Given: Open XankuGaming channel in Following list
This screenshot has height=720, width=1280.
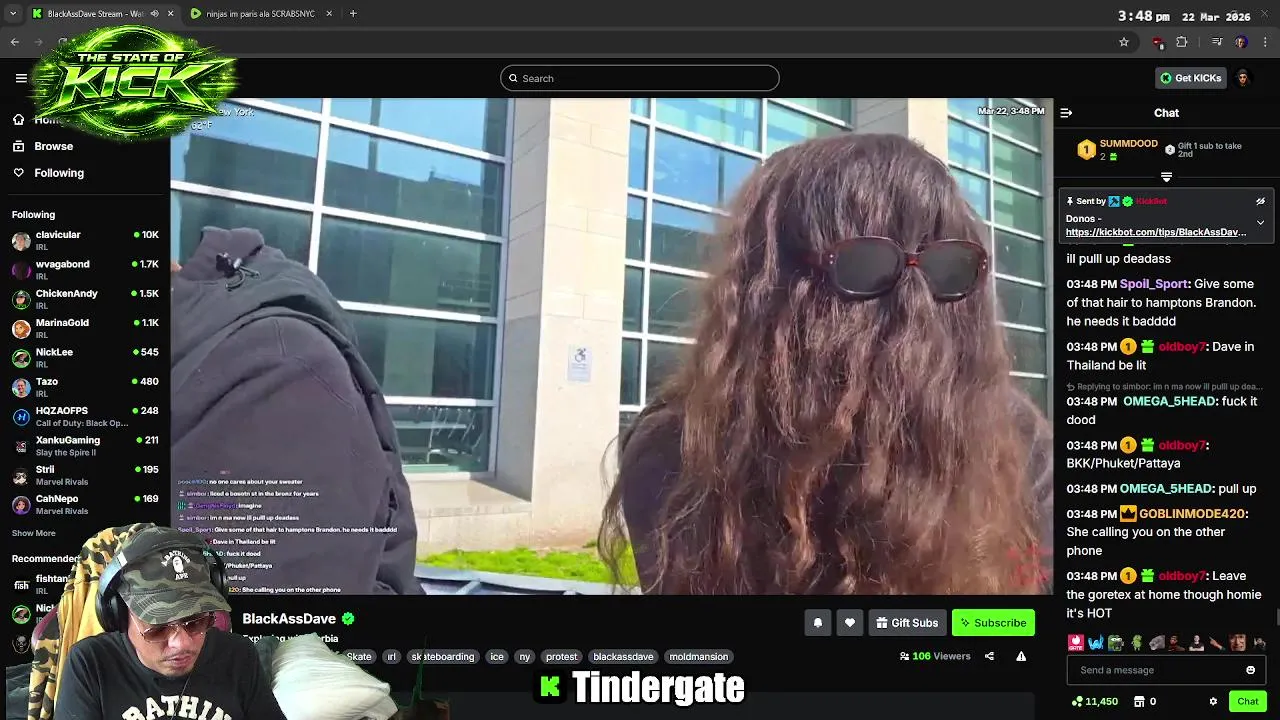Looking at the screenshot, I should tap(85, 445).
